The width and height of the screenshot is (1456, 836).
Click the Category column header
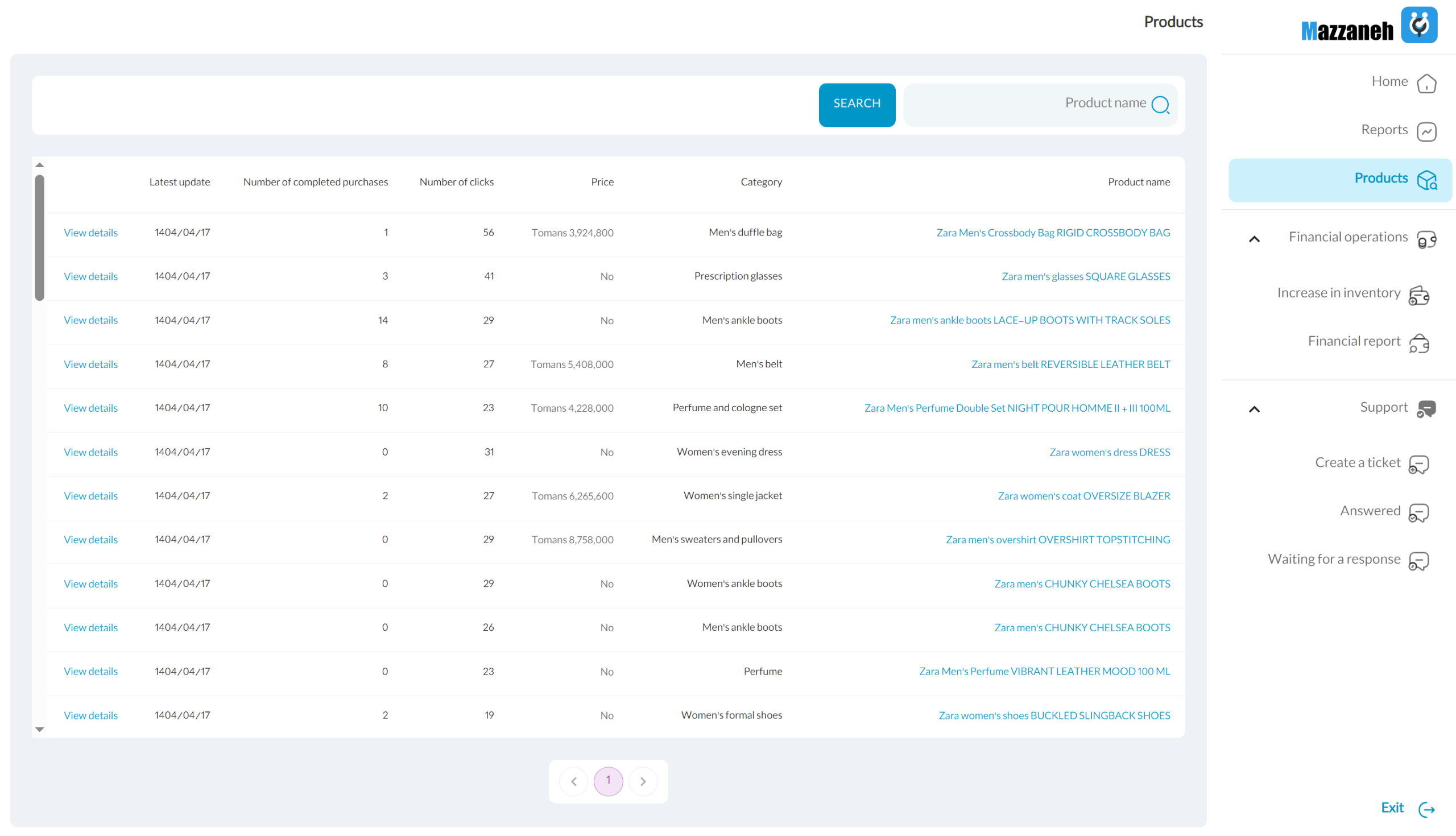761,181
